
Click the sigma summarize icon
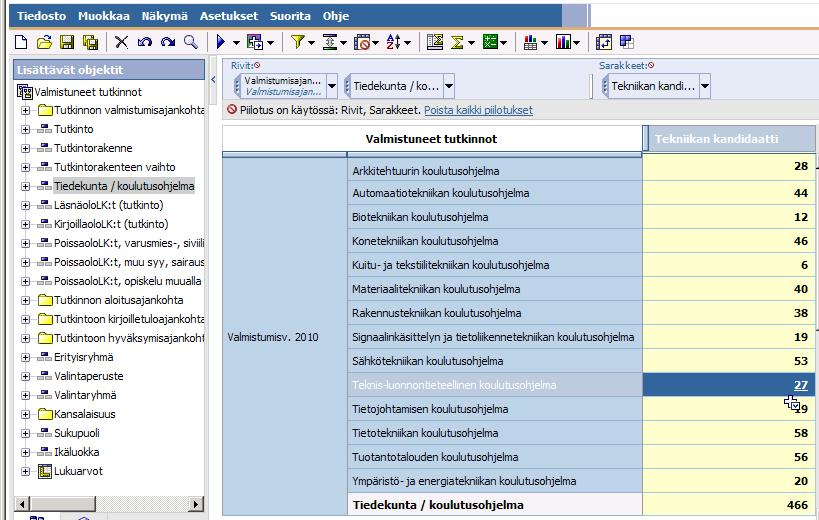click(458, 42)
